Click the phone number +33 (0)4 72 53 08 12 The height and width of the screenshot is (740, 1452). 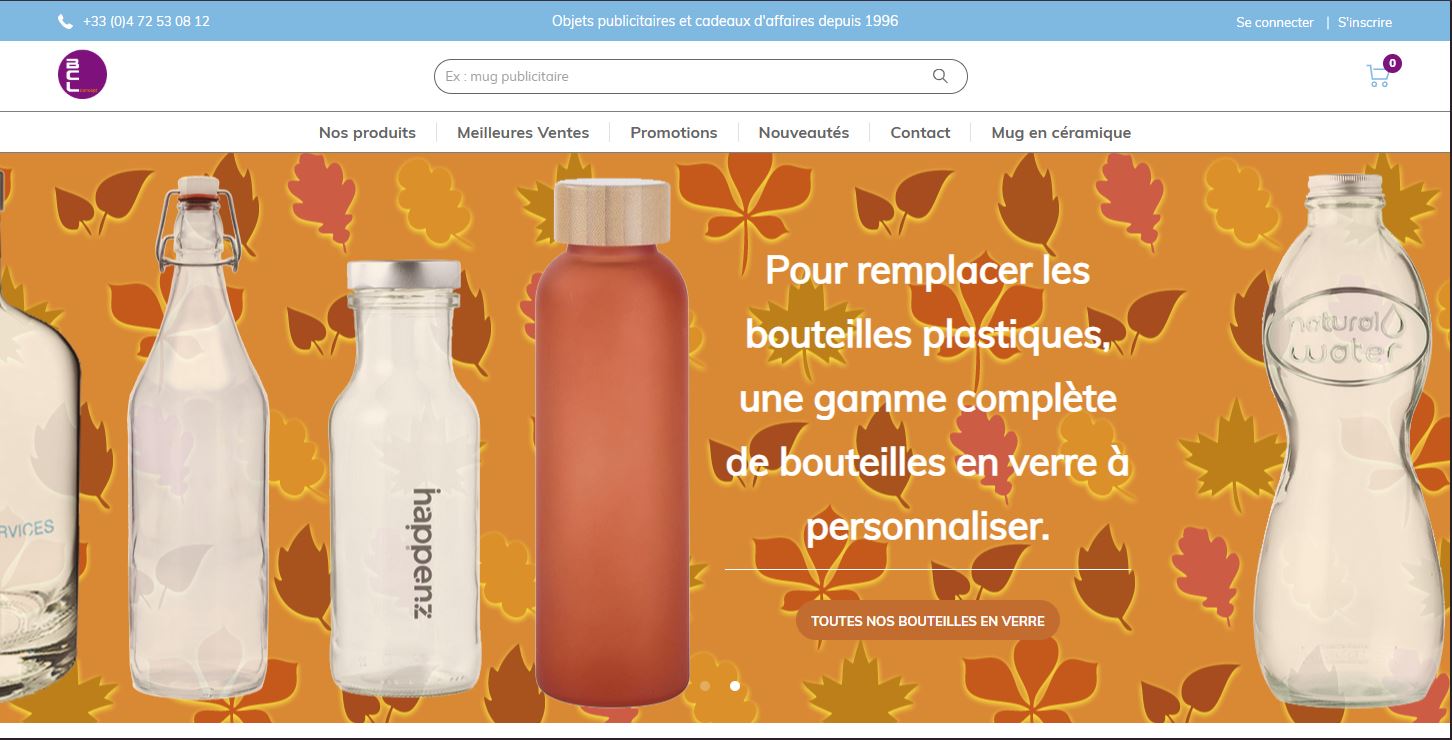tap(146, 21)
